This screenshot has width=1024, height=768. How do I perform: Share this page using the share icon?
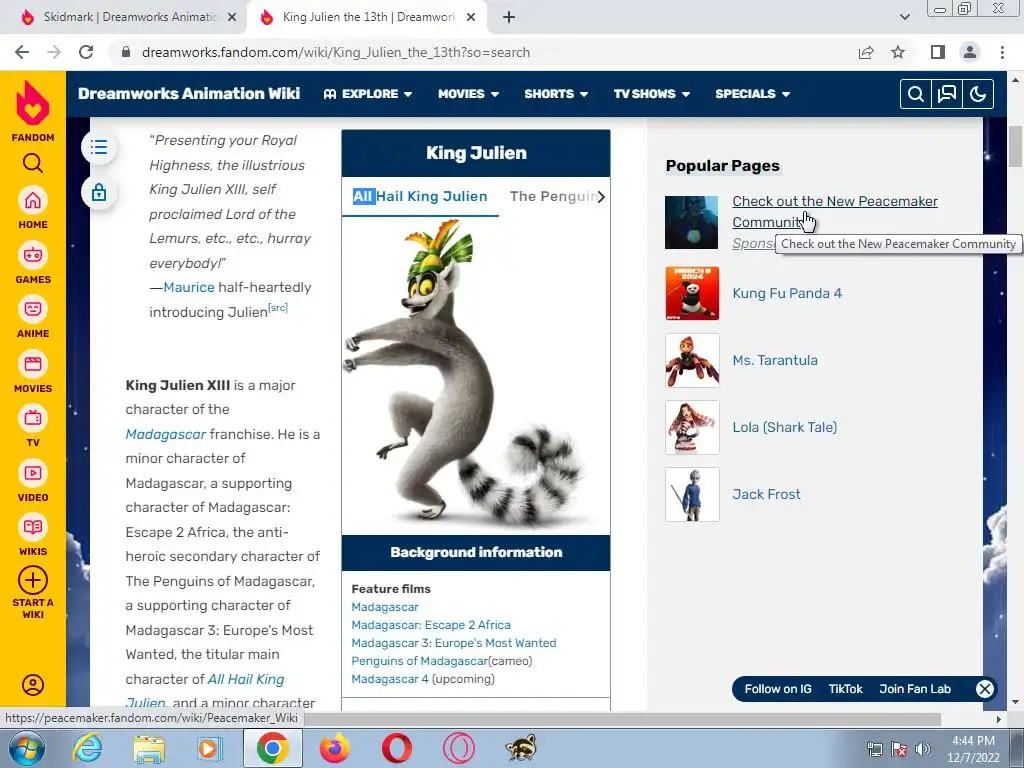tap(866, 52)
